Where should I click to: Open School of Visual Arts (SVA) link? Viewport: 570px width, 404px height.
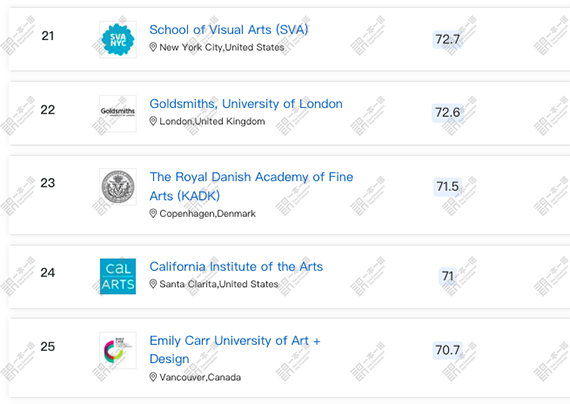click(x=229, y=29)
